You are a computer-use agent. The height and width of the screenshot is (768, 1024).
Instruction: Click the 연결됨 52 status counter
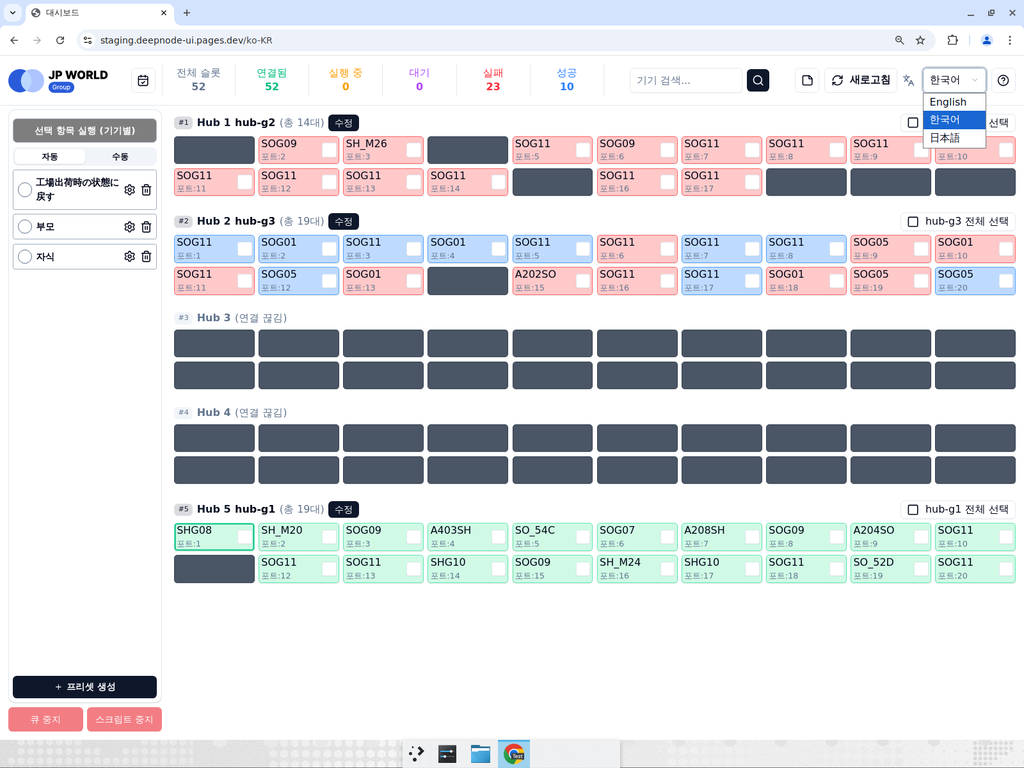click(x=272, y=80)
